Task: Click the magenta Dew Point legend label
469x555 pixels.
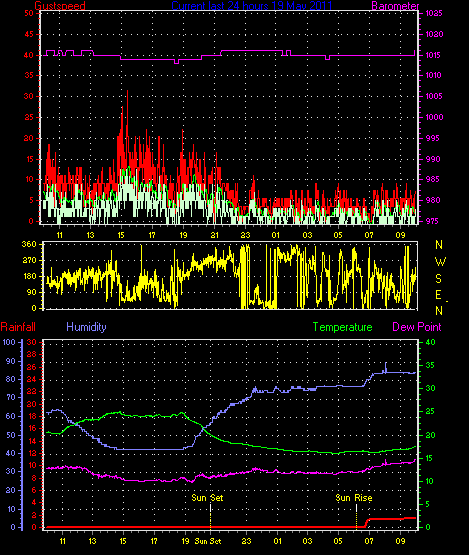Action: coord(417,327)
